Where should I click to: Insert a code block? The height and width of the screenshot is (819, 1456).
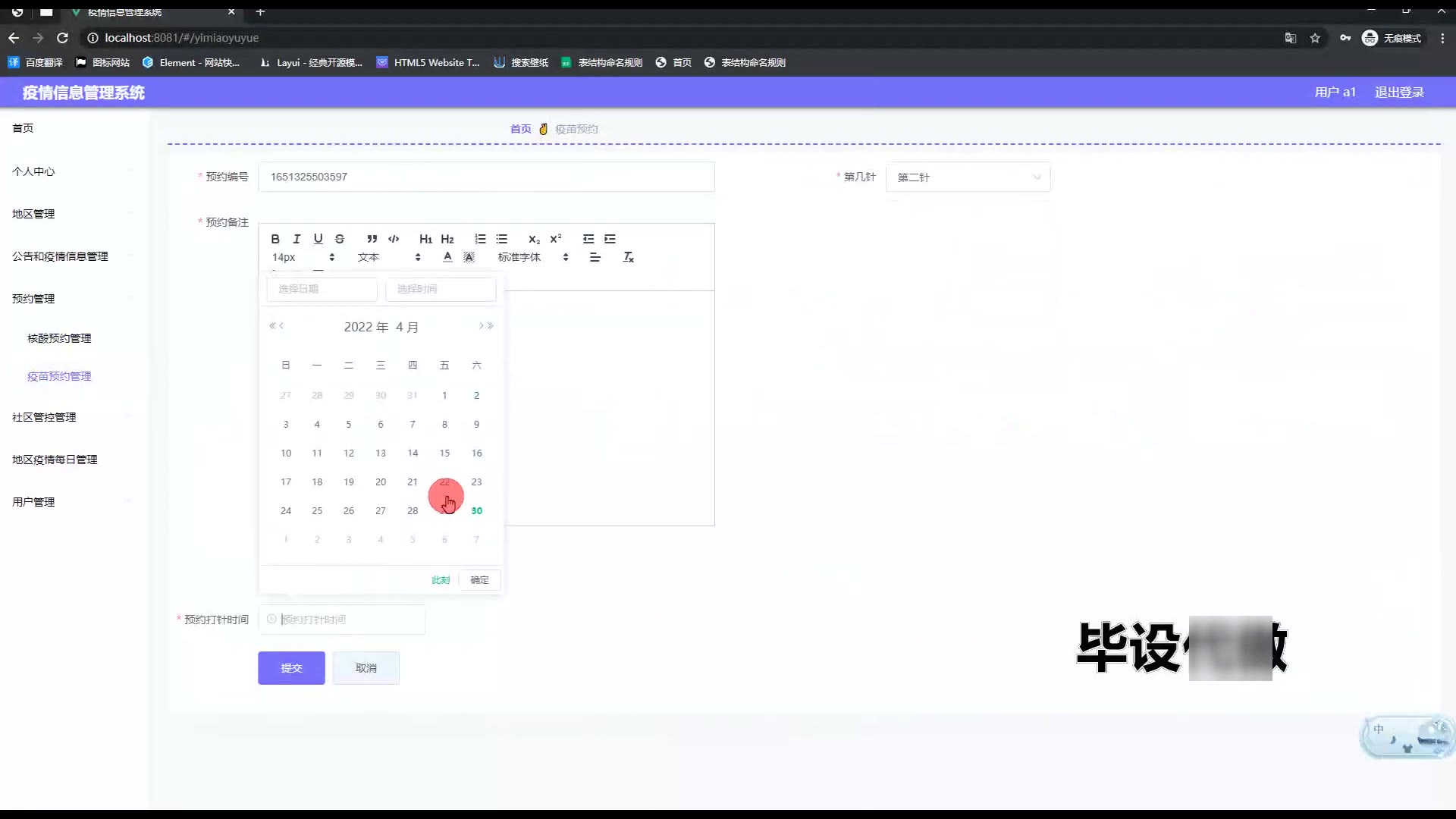(394, 239)
